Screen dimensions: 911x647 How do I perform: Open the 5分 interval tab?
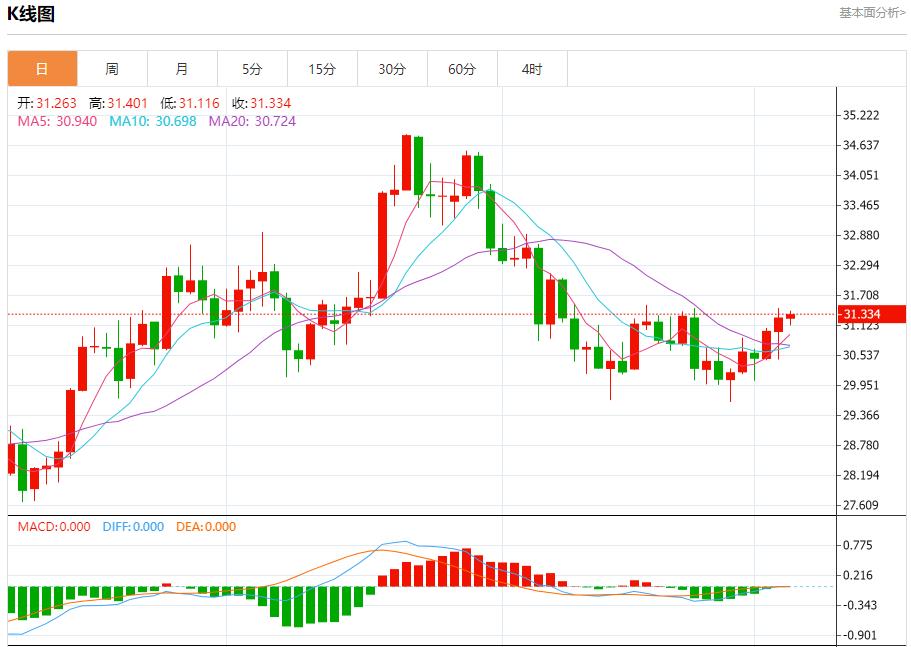[252, 69]
